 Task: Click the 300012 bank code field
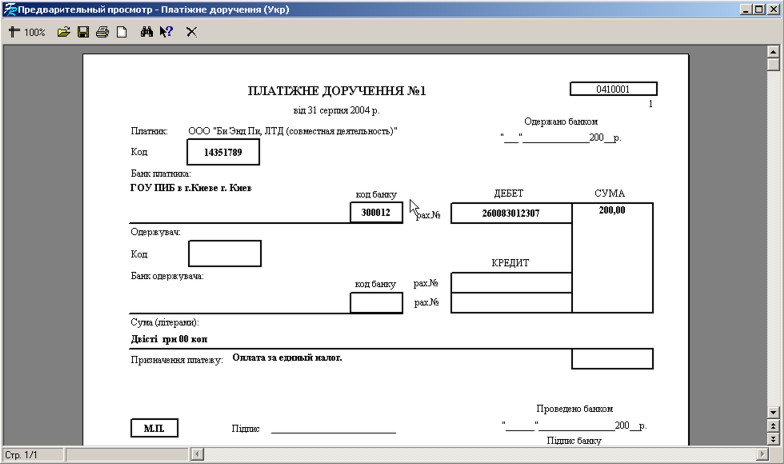(376, 213)
